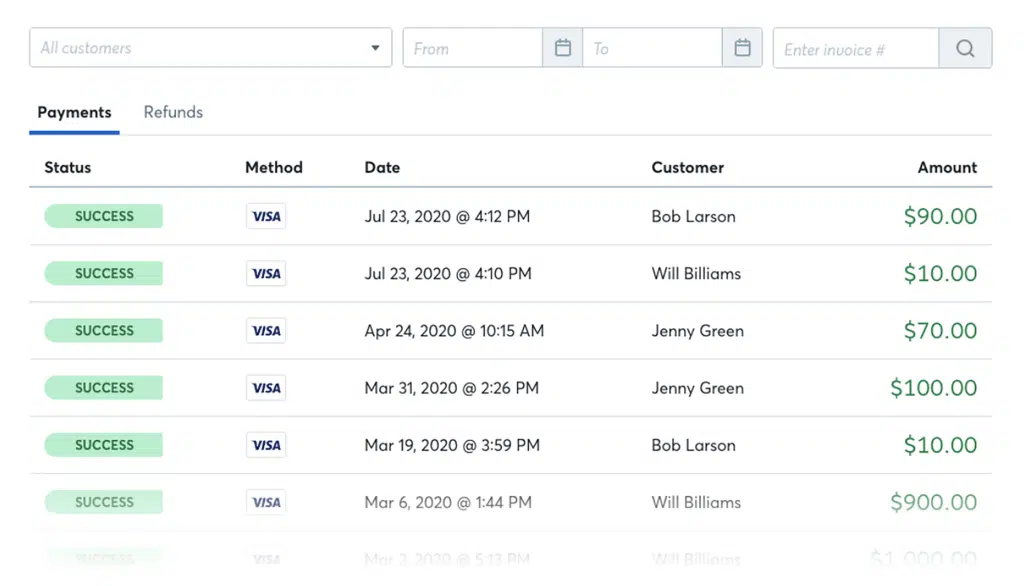Click the Enter invoice # field
Viewport: 1024px width, 586px height.
[x=856, y=48]
